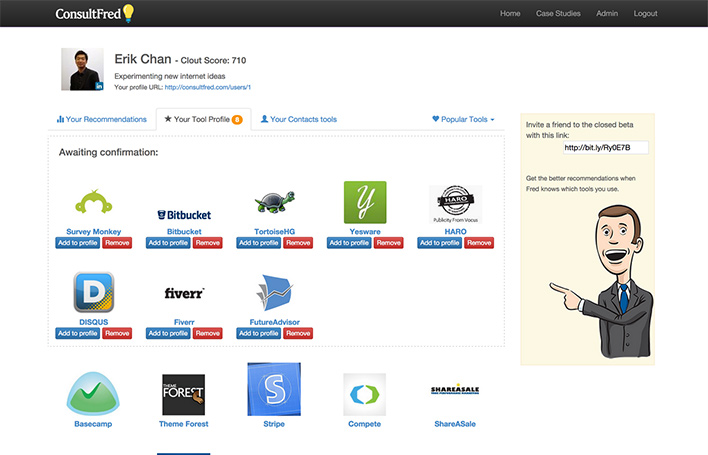Screen dimensions: 708x455
Task: Open the Popular Tools dropdown
Action: [x=463, y=119]
